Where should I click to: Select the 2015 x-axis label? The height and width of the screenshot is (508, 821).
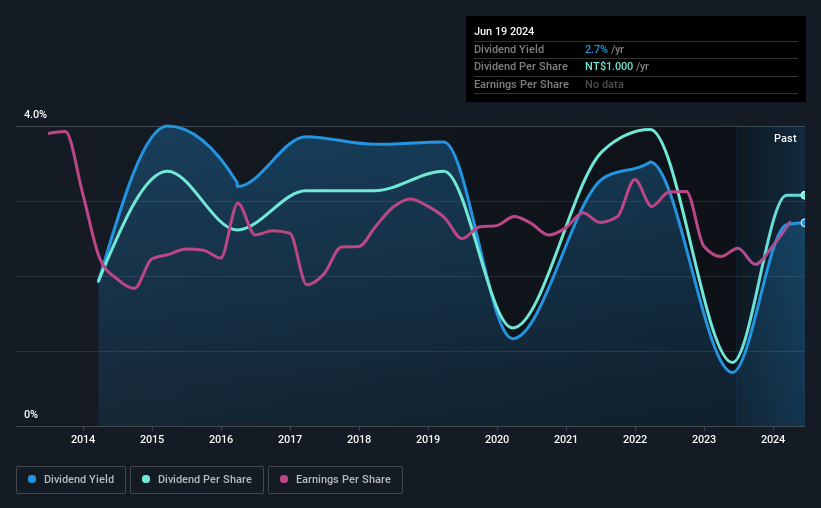tap(152, 439)
